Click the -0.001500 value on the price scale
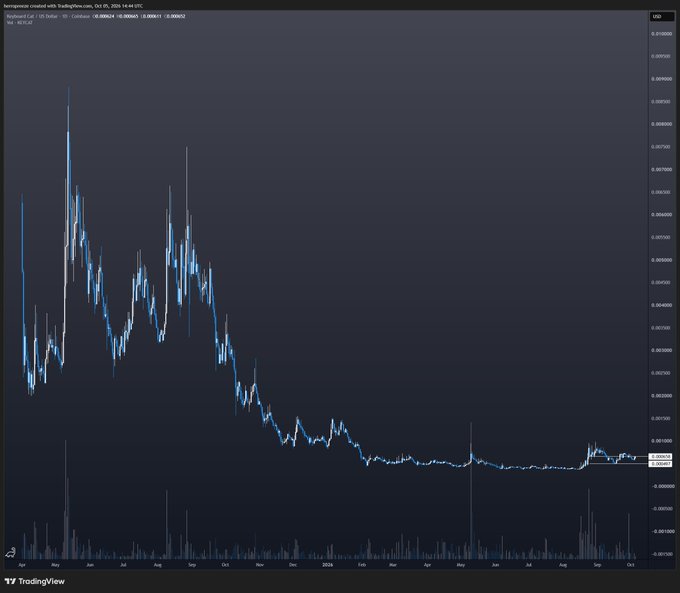This screenshot has height=593, width=680. (661, 554)
